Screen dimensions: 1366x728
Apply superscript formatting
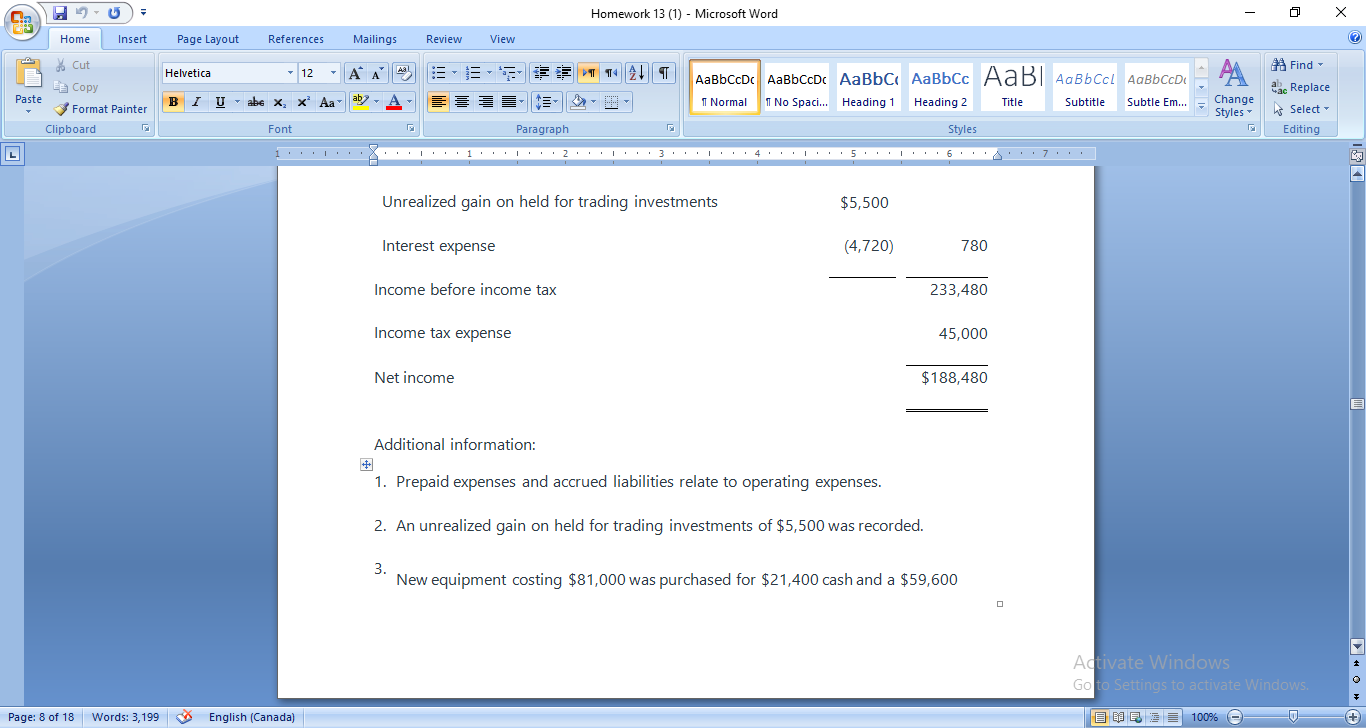coord(303,103)
